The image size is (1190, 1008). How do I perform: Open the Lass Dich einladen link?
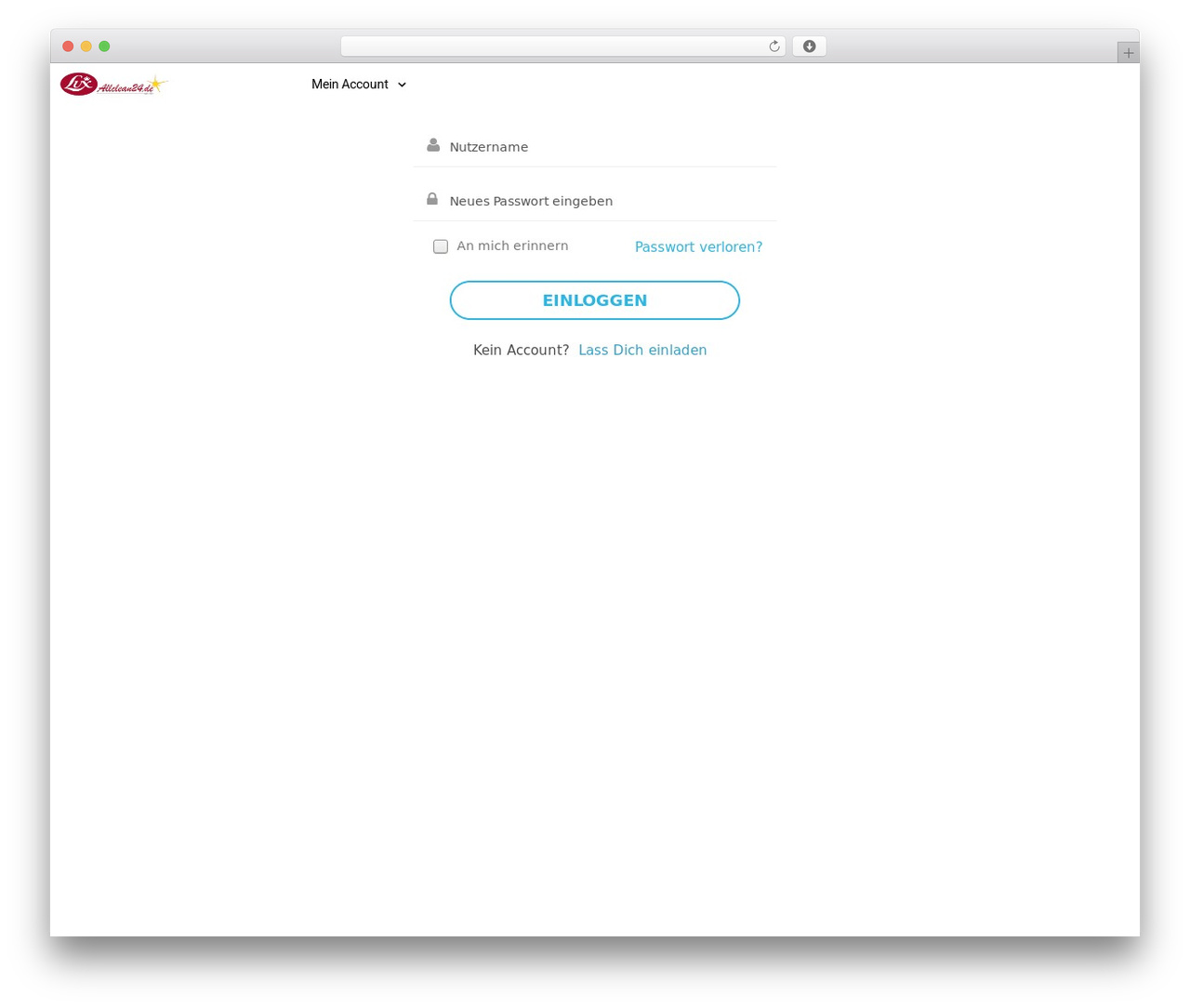642,351
